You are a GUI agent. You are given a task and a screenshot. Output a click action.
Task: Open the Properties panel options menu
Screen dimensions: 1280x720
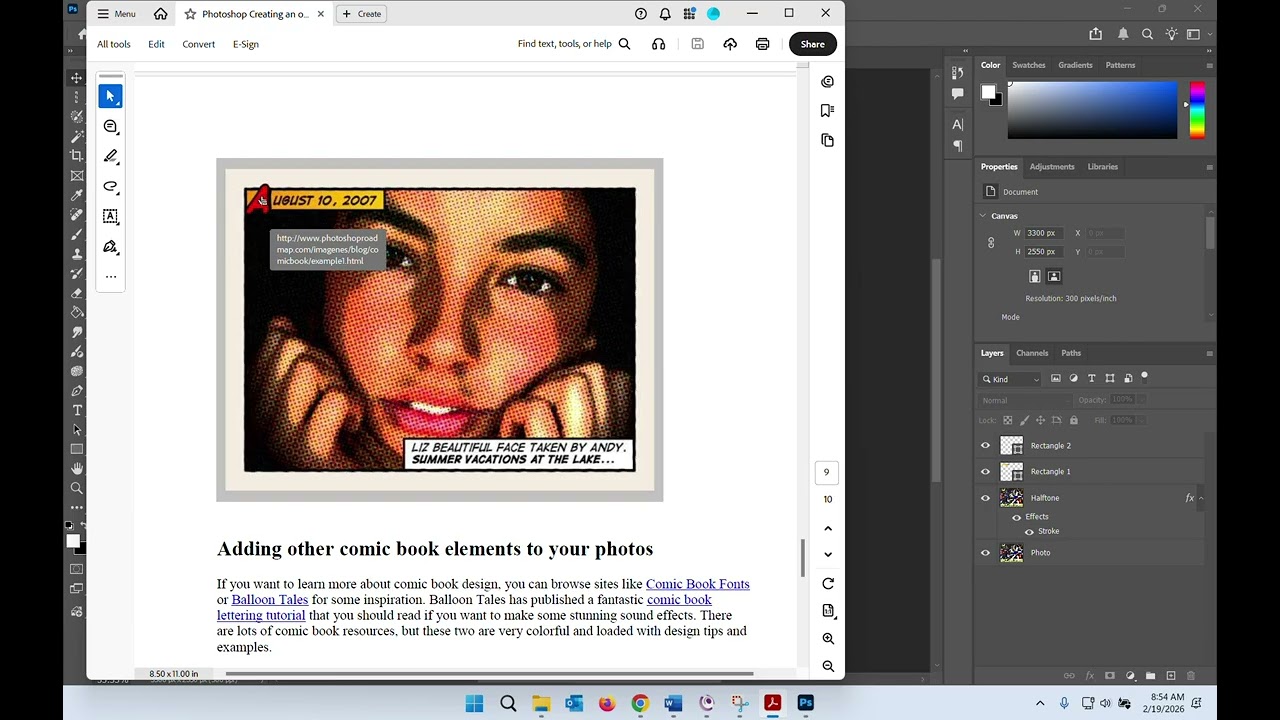point(1209,167)
